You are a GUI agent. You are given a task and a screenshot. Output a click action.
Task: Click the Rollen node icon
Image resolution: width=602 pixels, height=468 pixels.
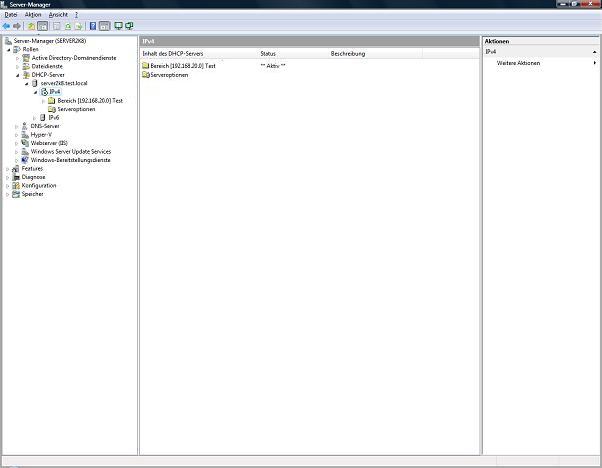(17, 49)
